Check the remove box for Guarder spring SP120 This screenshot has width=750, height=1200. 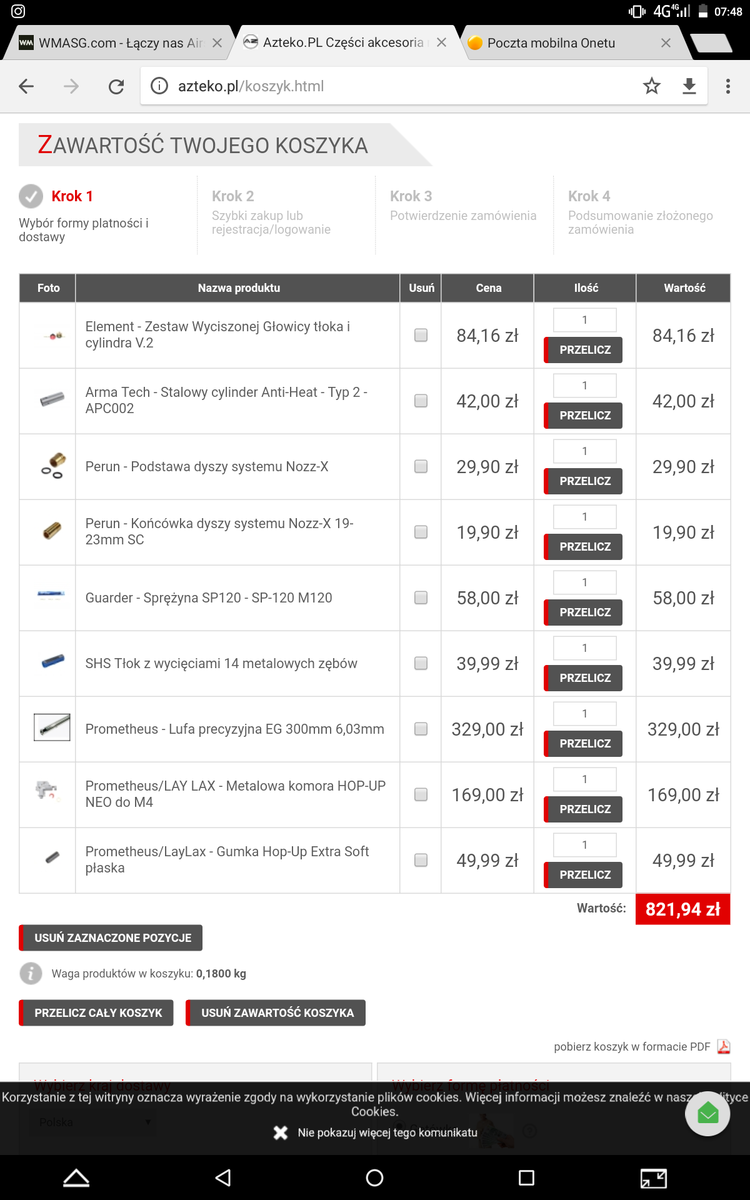click(421, 598)
